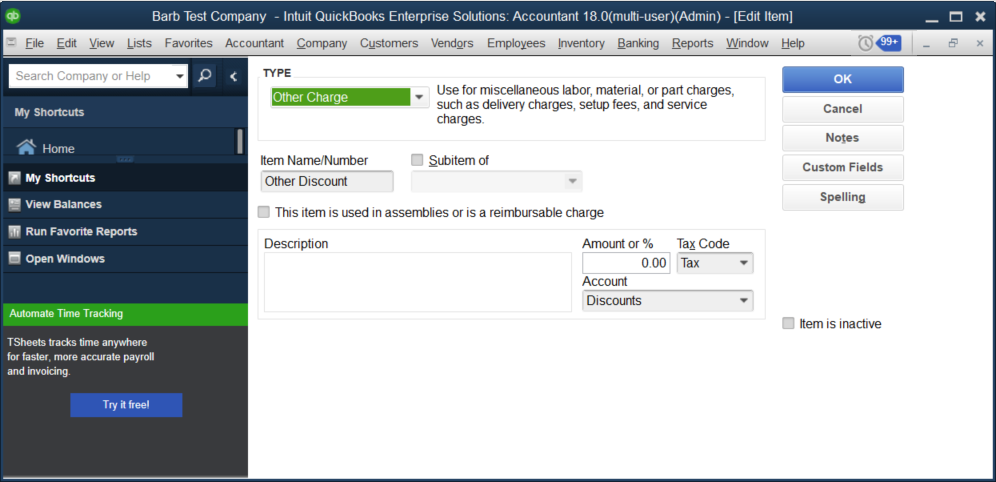996x482 pixels.
Task: Open Run Favorite Reports icon
Action: [x=15, y=232]
